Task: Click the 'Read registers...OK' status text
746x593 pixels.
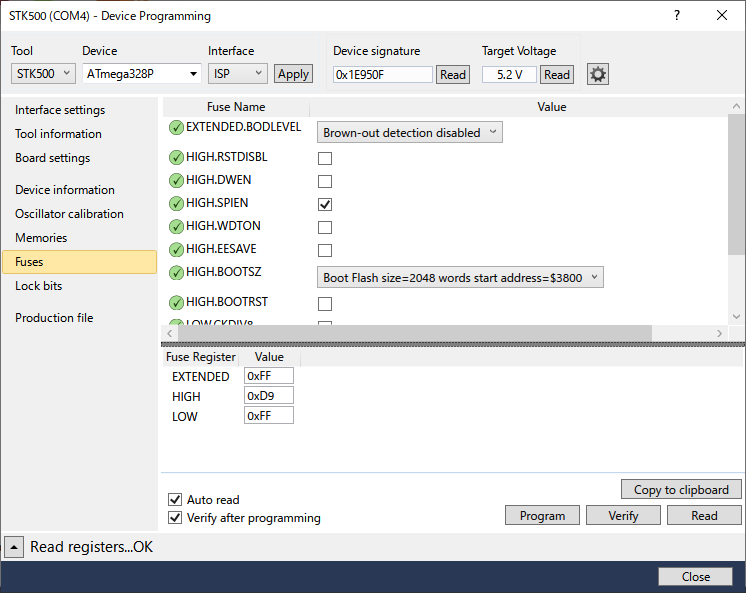Action: [x=91, y=547]
